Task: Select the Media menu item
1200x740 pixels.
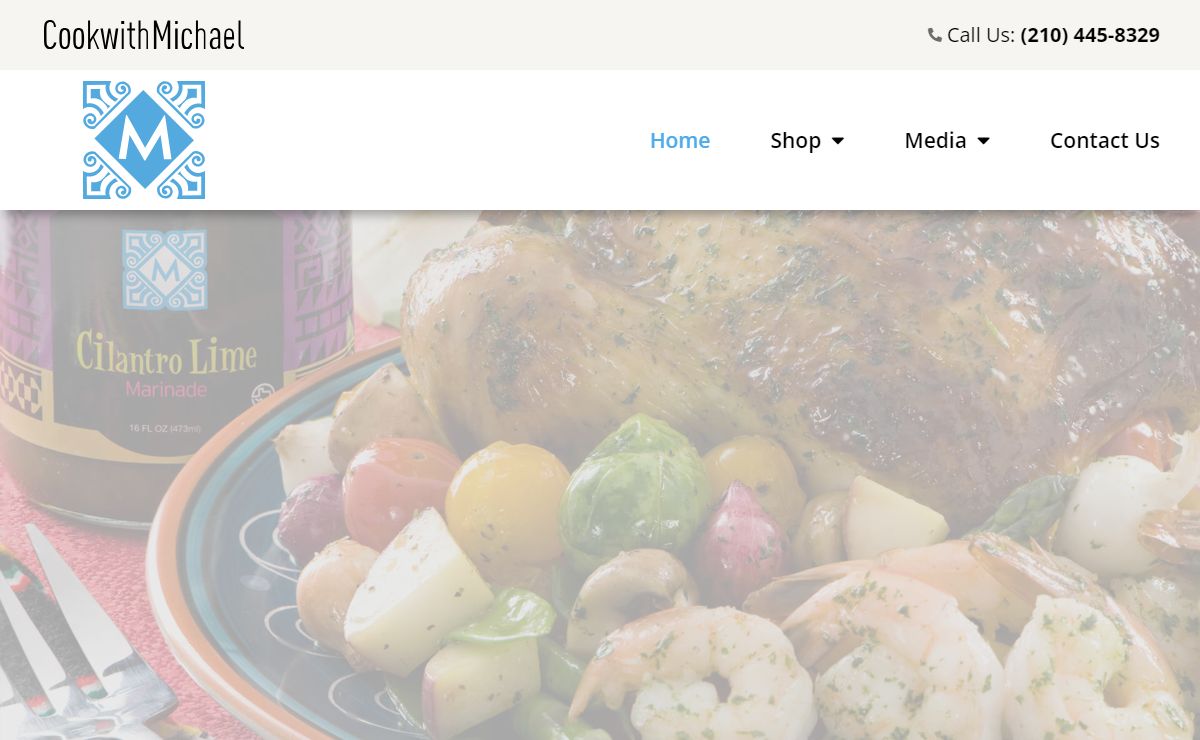Action: pos(935,140)
